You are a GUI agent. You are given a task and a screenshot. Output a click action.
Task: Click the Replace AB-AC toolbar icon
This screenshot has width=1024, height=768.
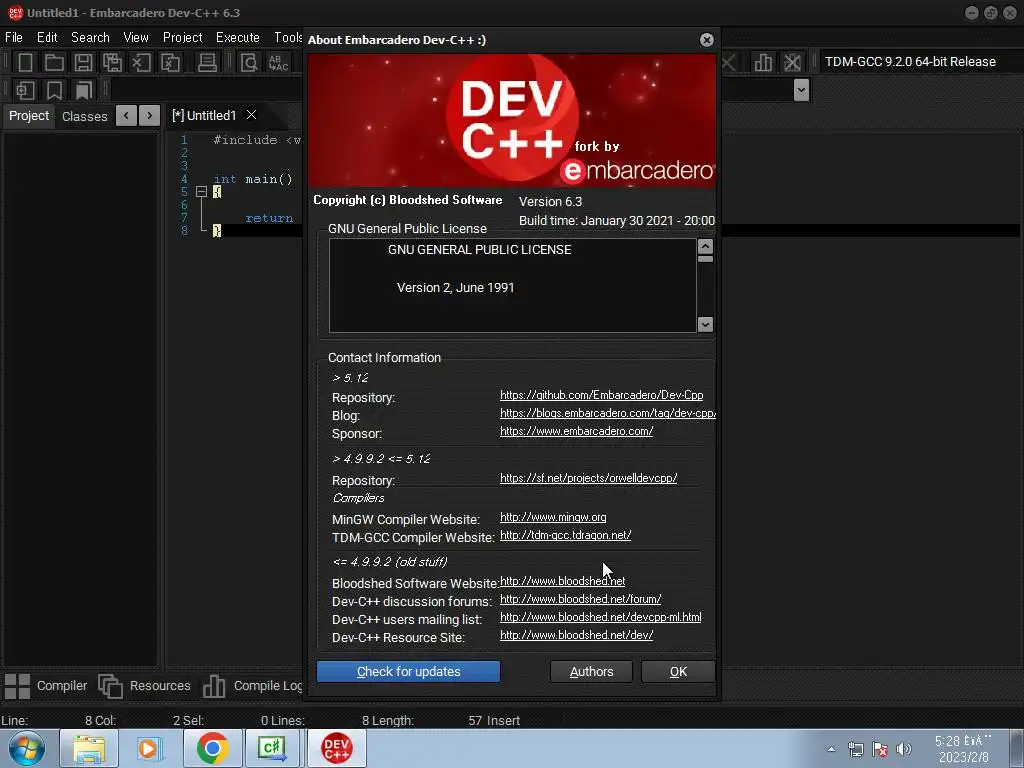(x=279, y=63)
